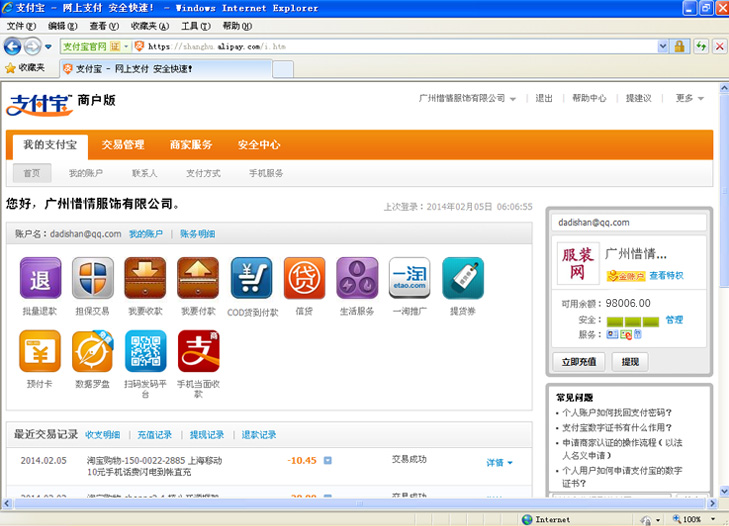Screen dimensions: 729x526
Task: Click the red Stop loading icon
Action: pyautogui.click(x=720, y=47)
